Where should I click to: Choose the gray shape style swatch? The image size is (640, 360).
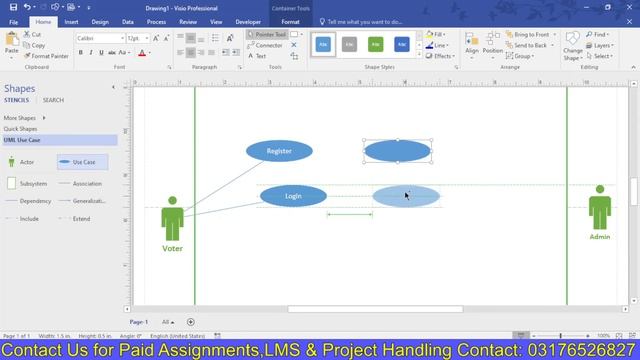point(349,44)
